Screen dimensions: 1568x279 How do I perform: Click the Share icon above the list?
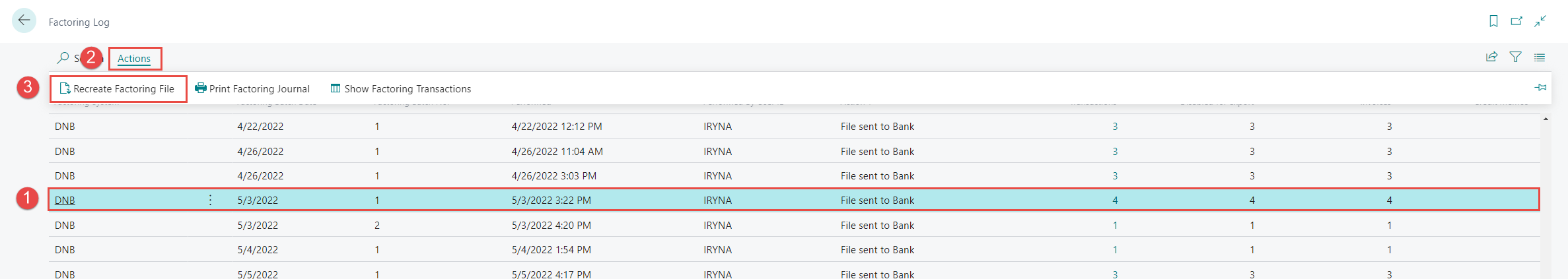[x=1491, y=57]
